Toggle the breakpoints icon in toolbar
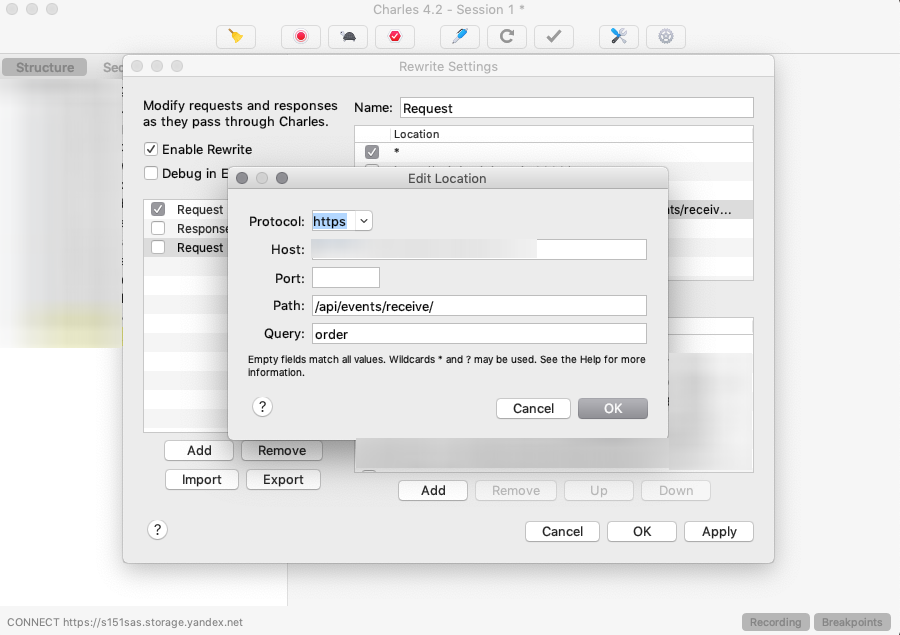The image size is (900, 635). click(x=395, y=37)
